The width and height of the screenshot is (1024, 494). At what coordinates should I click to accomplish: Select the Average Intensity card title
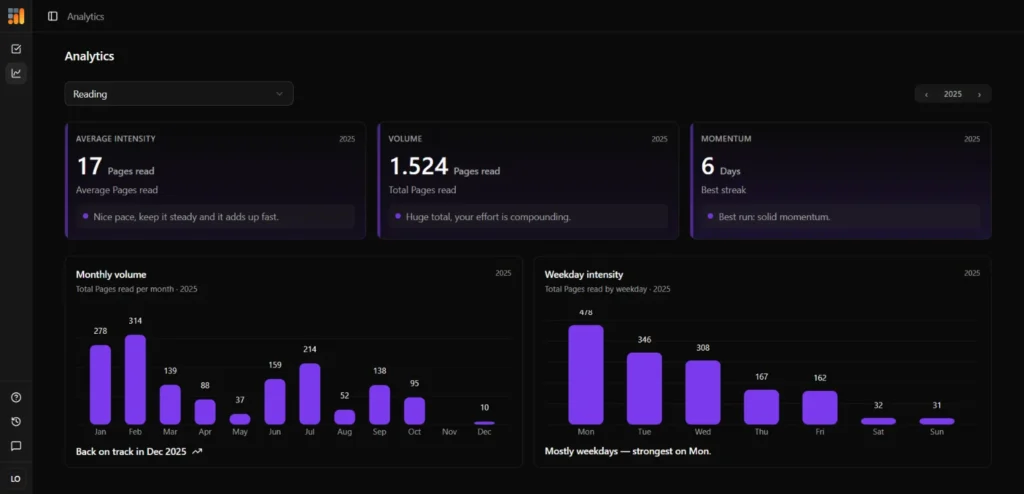click(116, 139)
